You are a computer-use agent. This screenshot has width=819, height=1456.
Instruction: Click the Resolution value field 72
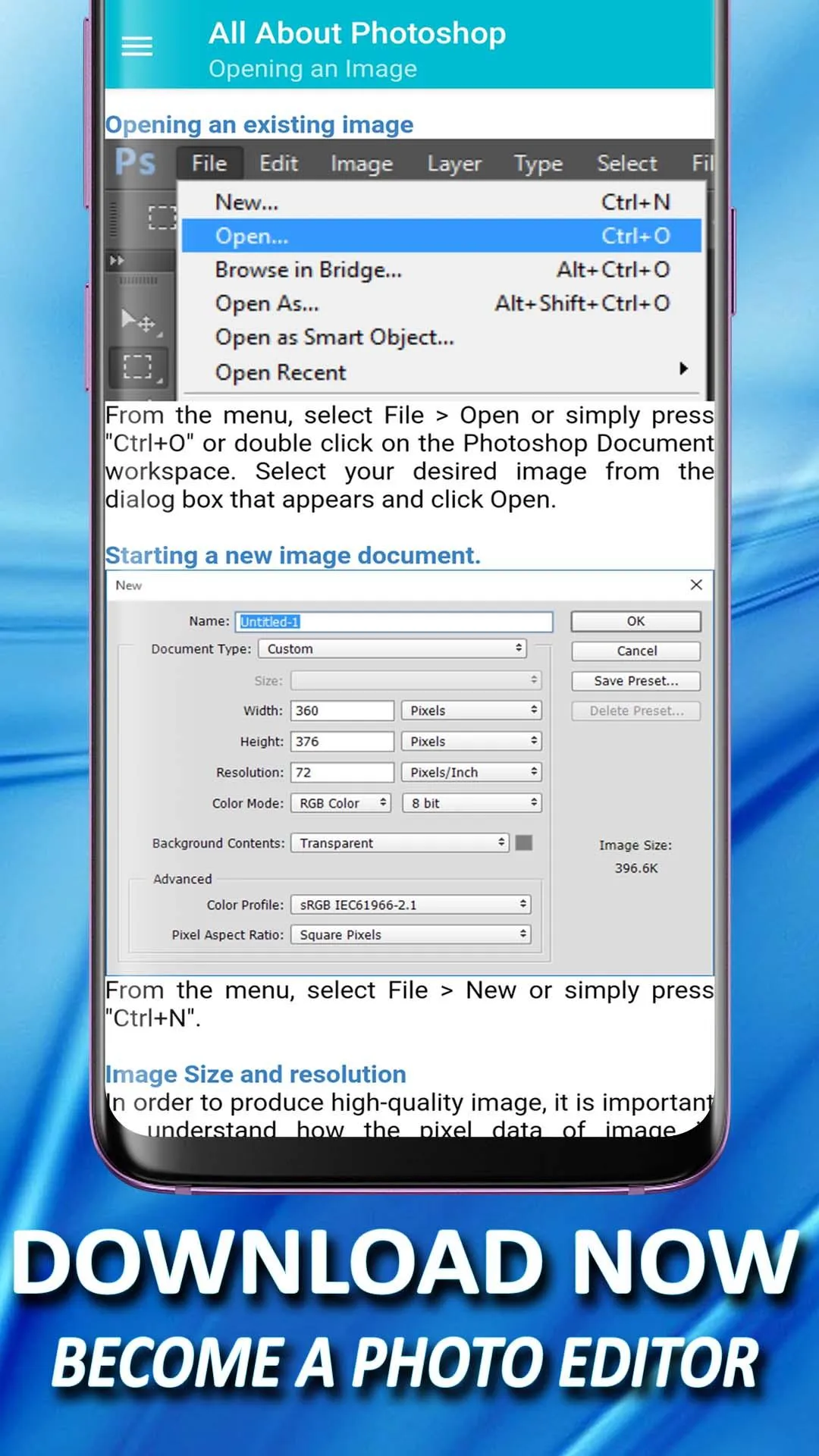click(342, 772)
